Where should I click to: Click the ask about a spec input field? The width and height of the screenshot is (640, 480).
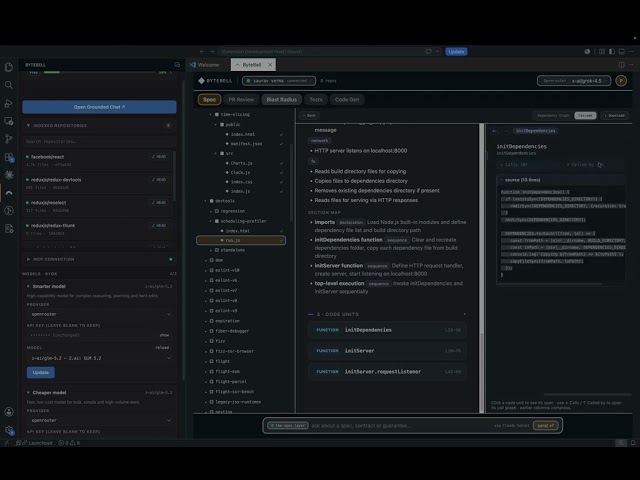(x=398, y=426)
